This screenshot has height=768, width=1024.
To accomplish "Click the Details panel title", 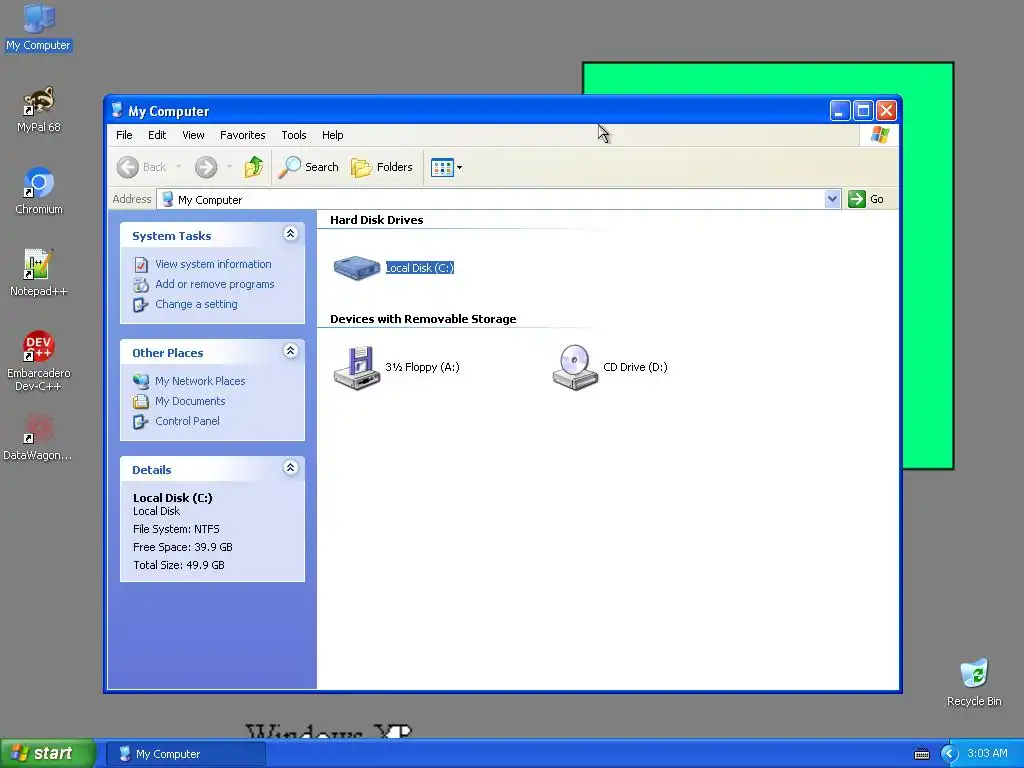I will click(152, 470).
